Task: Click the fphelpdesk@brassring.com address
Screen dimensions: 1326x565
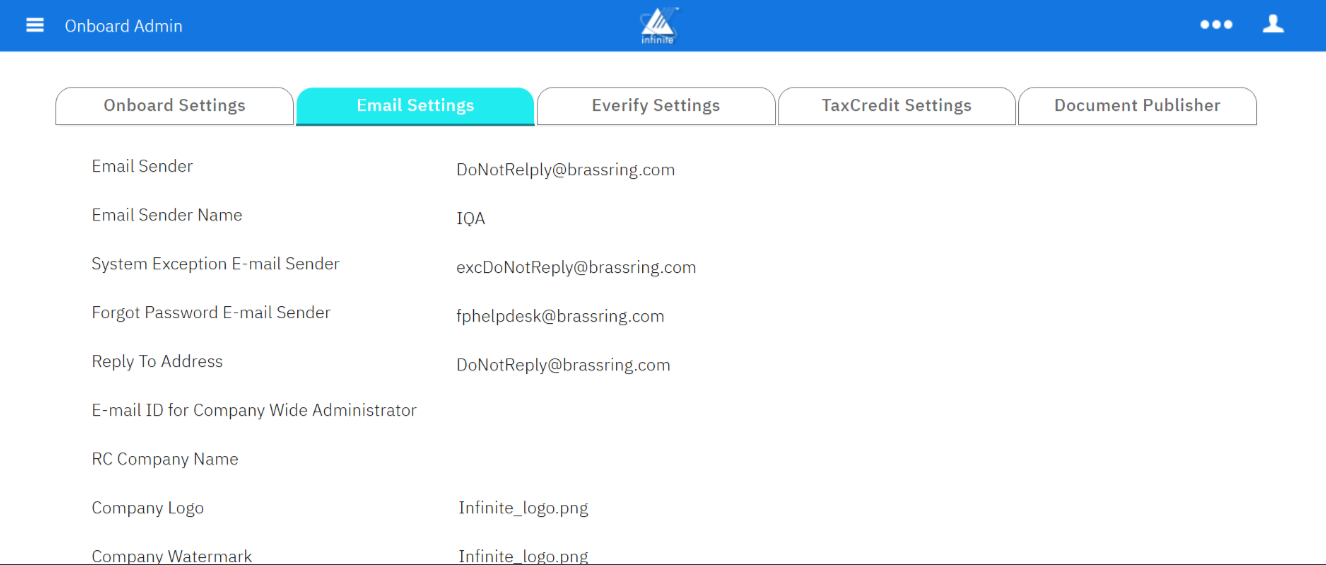Action: 560,317
